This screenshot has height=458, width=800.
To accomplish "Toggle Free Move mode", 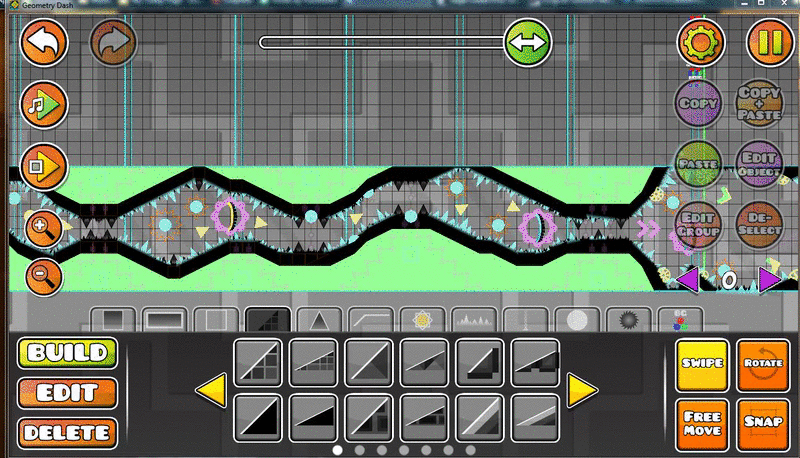I will point(702,424).
